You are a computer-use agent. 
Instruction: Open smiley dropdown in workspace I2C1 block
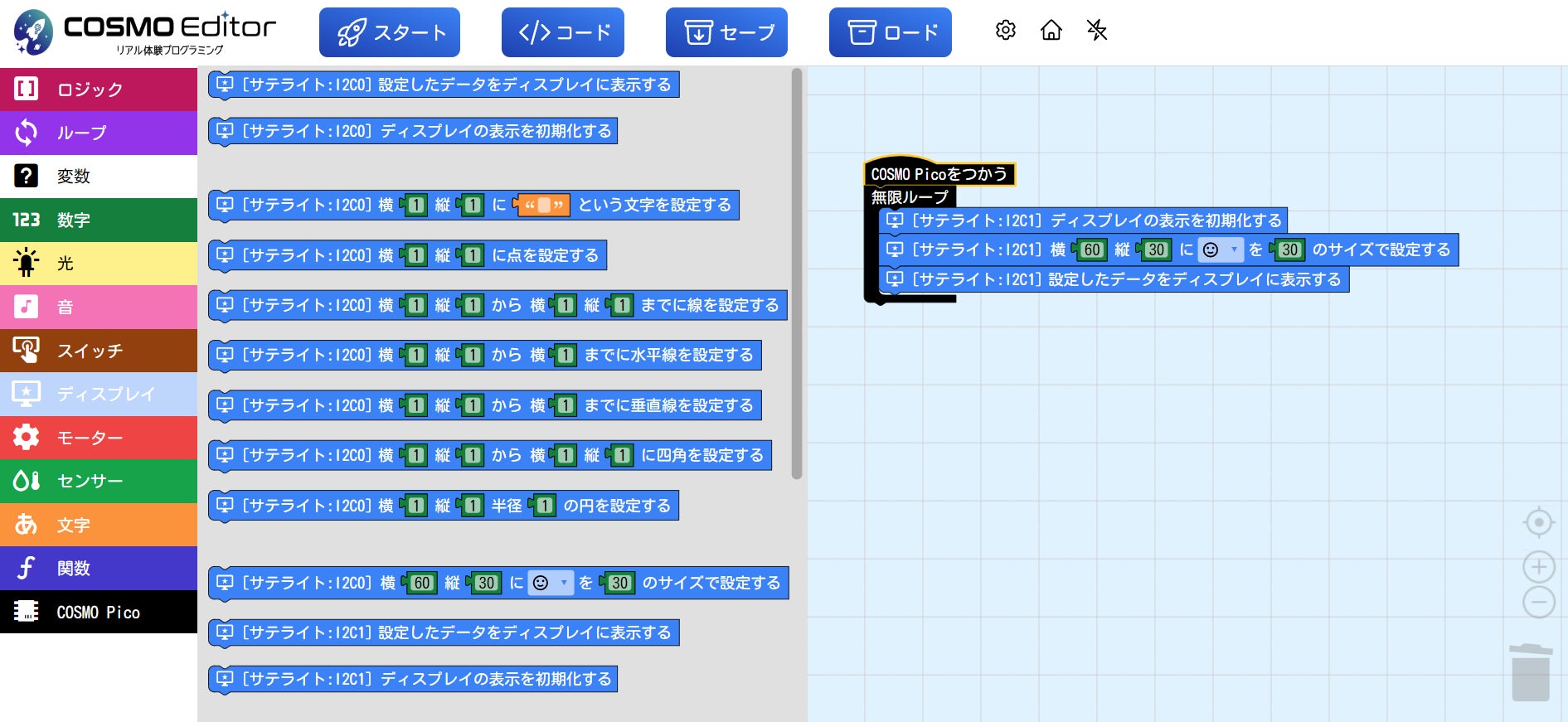click(1221, 250)
